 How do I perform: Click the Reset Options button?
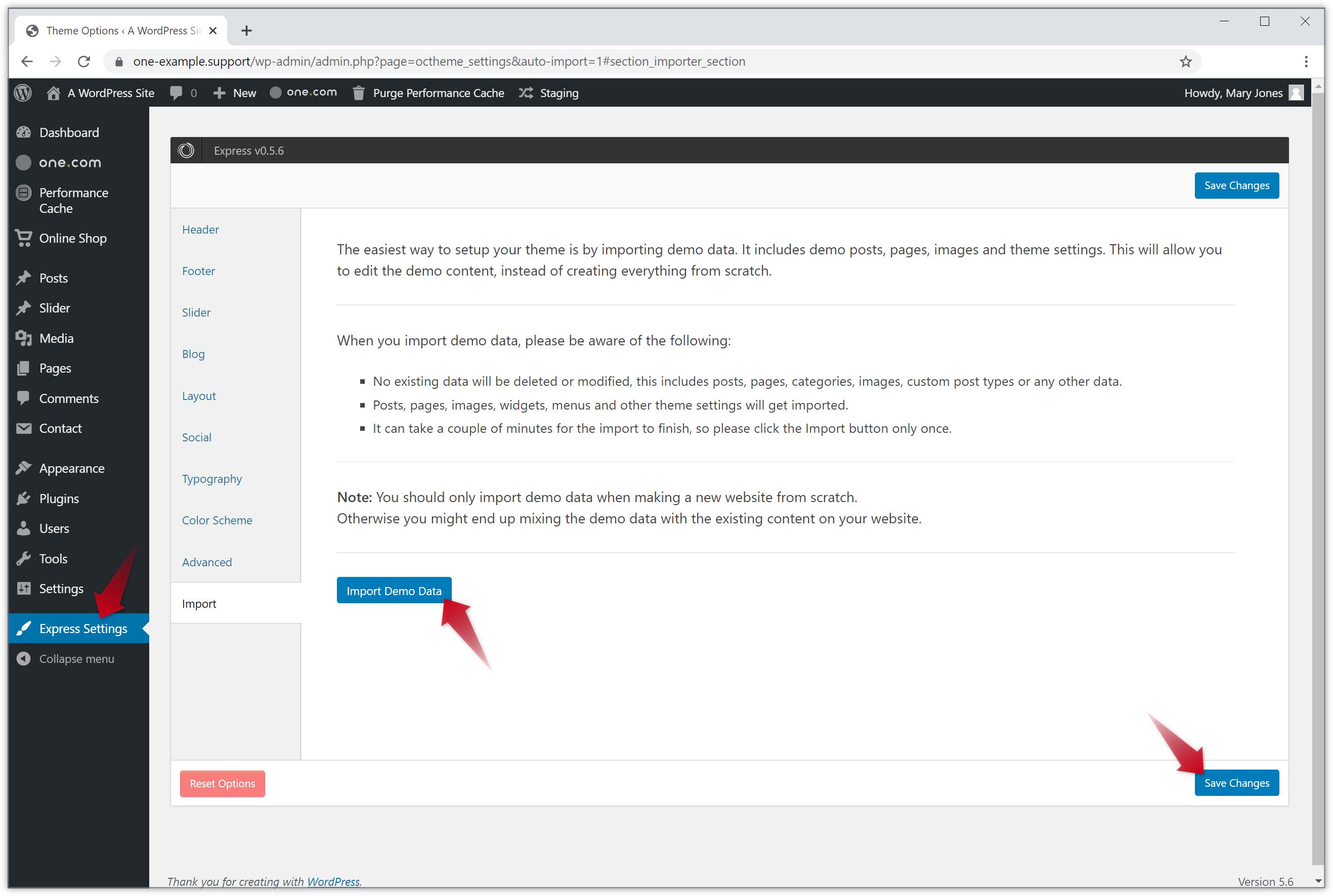click(x=222, y=783)
